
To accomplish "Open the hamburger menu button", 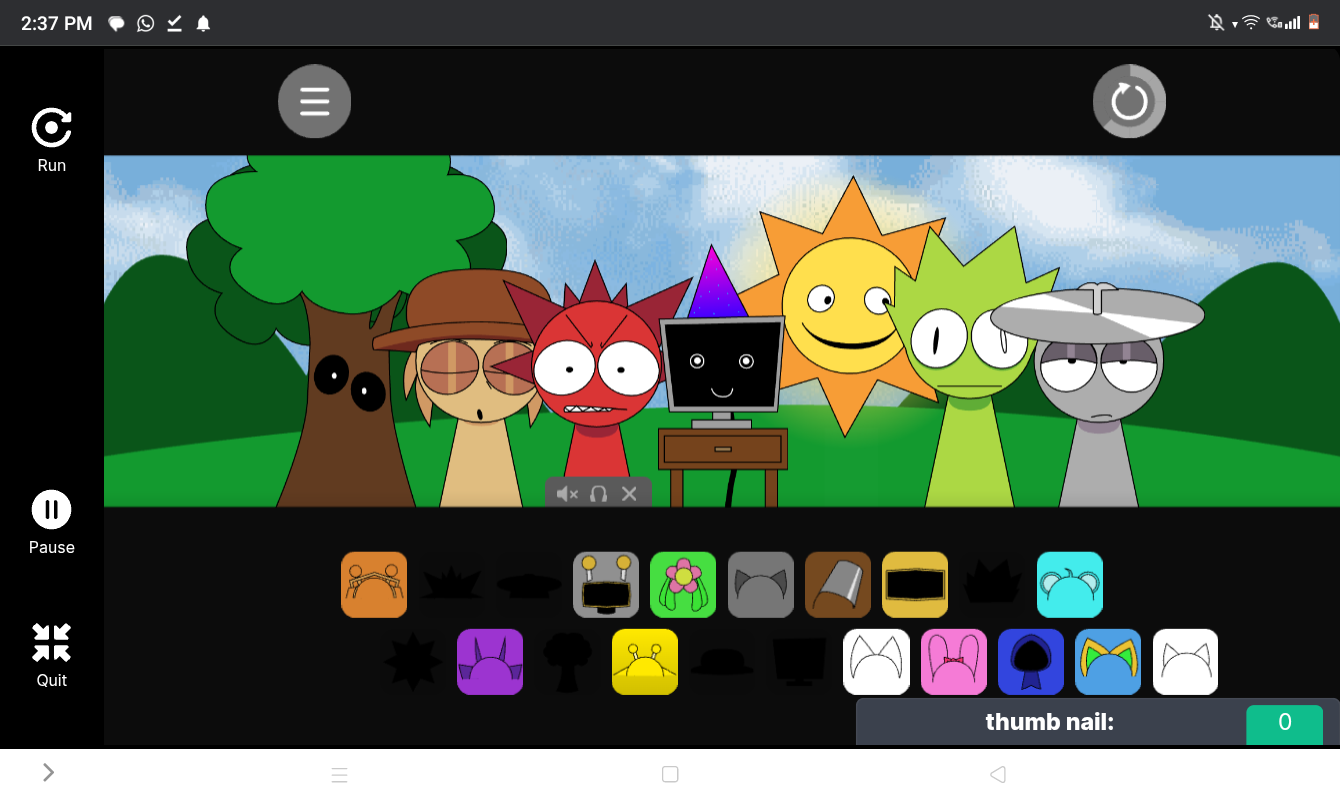I will [x=315, y=101].
